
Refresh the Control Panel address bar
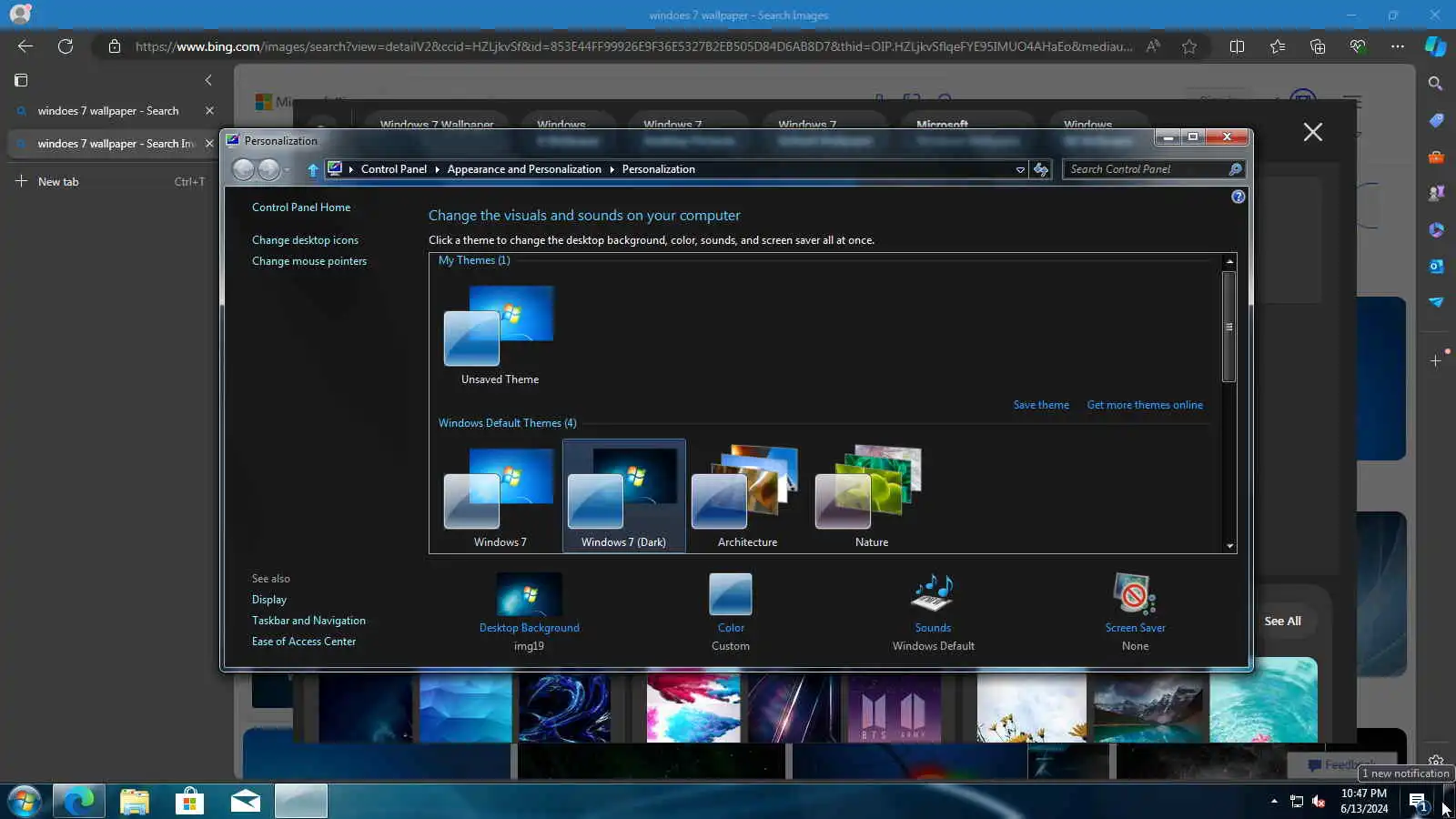[1041, 169]
